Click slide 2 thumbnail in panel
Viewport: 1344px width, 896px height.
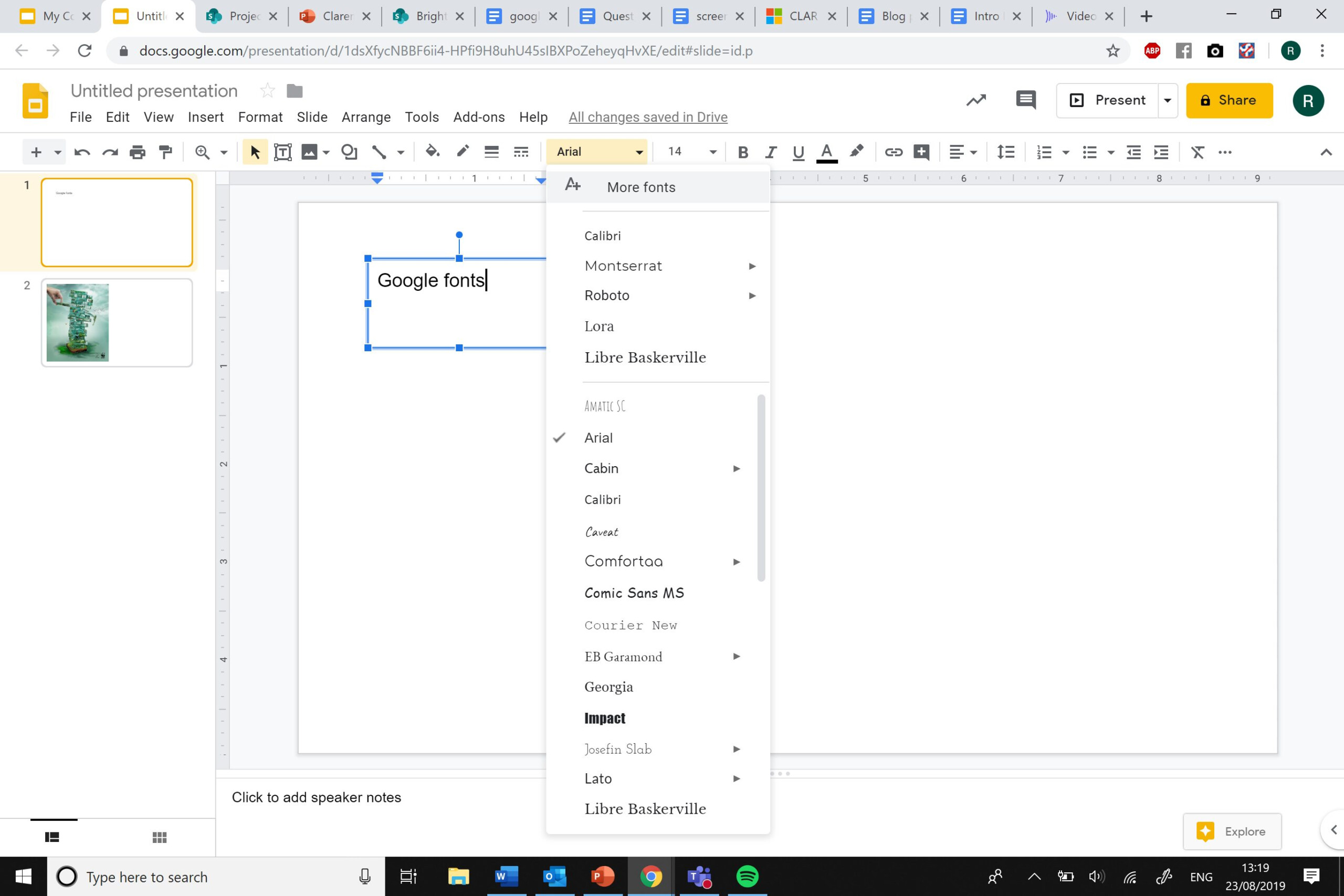pyautogui.click(x=116, y=322)
